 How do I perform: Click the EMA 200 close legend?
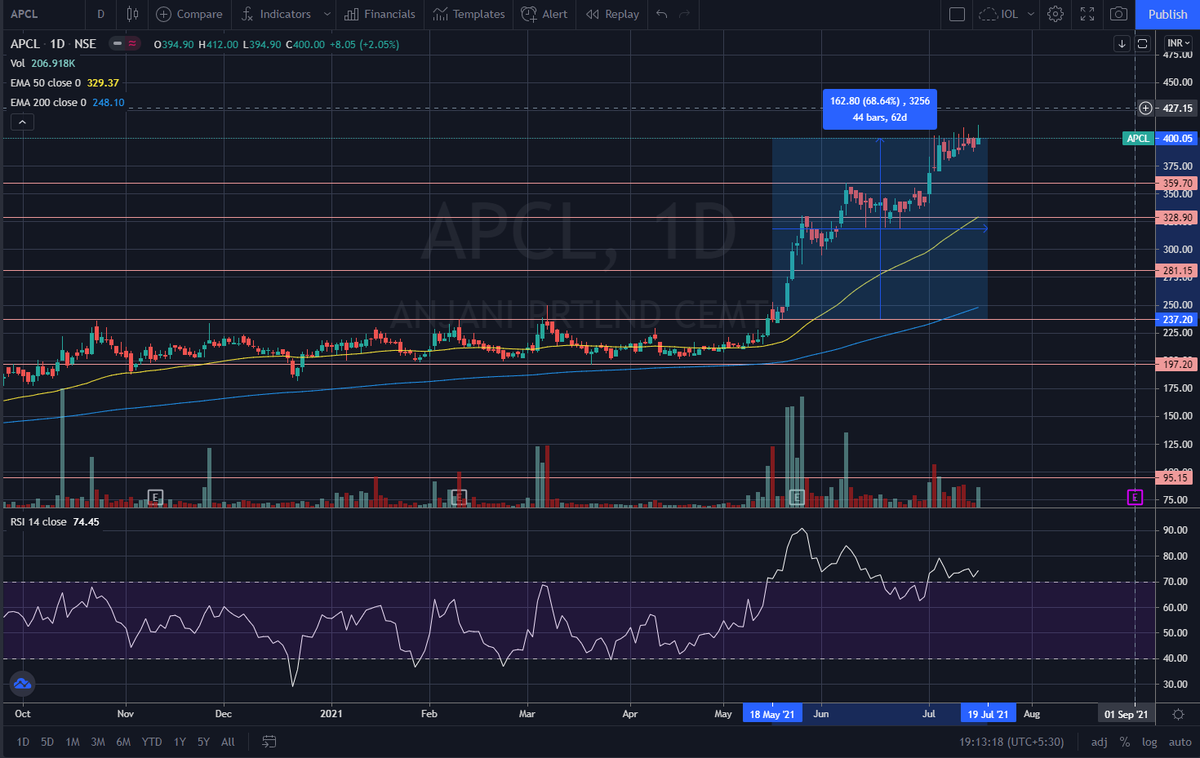pos(67,102)
